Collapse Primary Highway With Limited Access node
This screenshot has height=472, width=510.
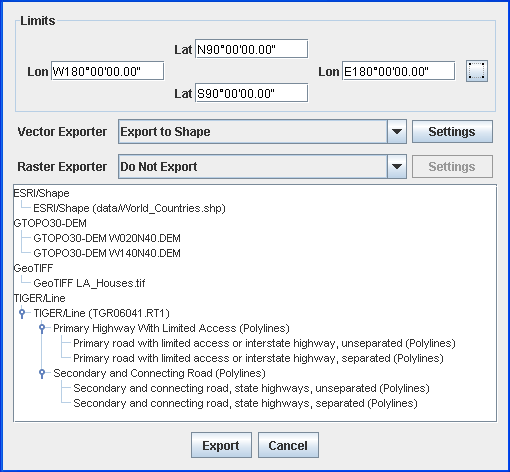point(42,328)
